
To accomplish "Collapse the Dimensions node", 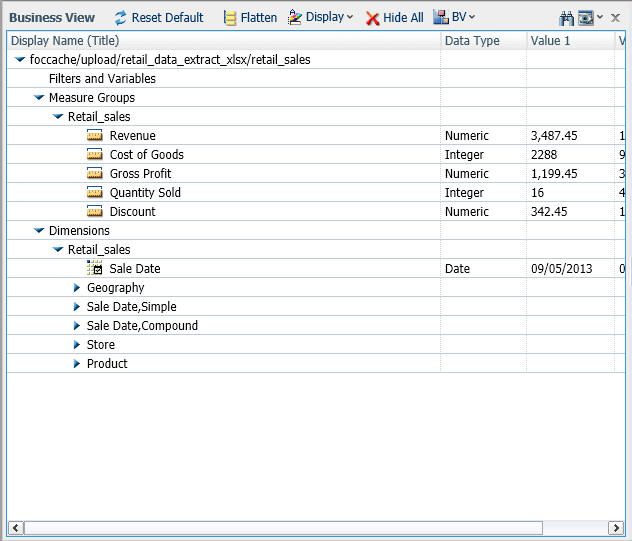I will [39, 231].
